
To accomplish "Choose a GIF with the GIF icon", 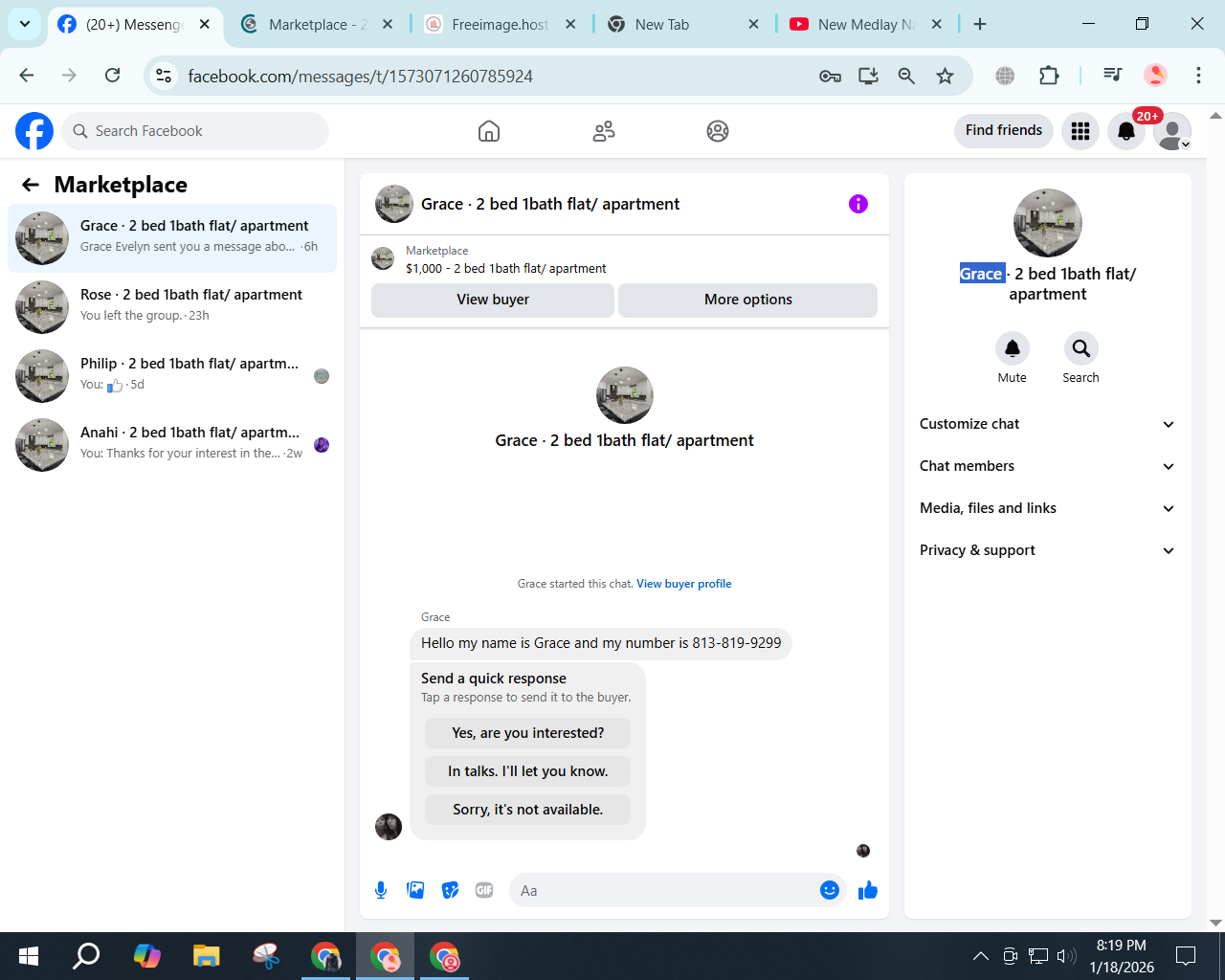I will tap(484, 891).
